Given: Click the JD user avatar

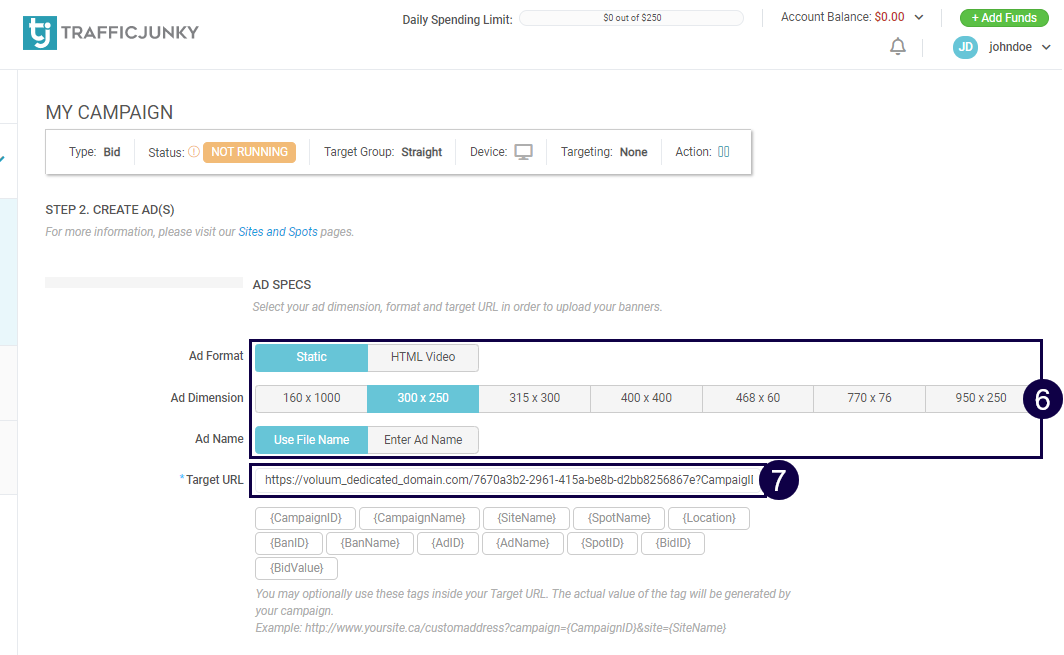Looking at the screenshot, I should tap(965, 47).
